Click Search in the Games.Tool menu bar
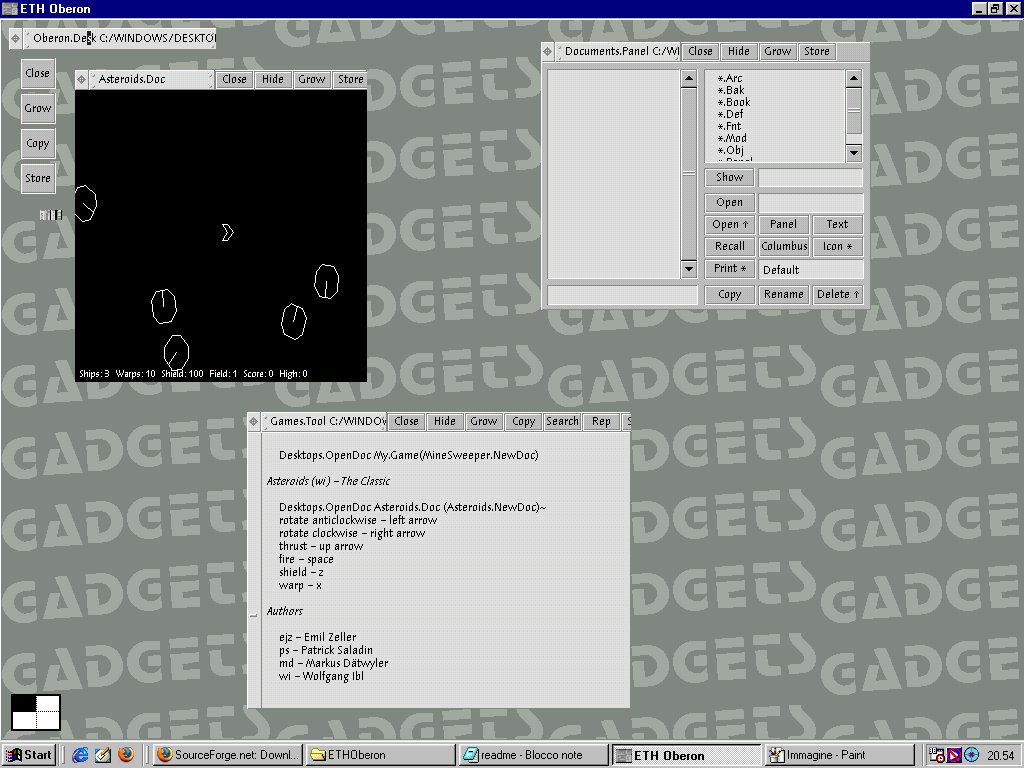The height and width of the screenshot is (768, 1024). [562, 421]
